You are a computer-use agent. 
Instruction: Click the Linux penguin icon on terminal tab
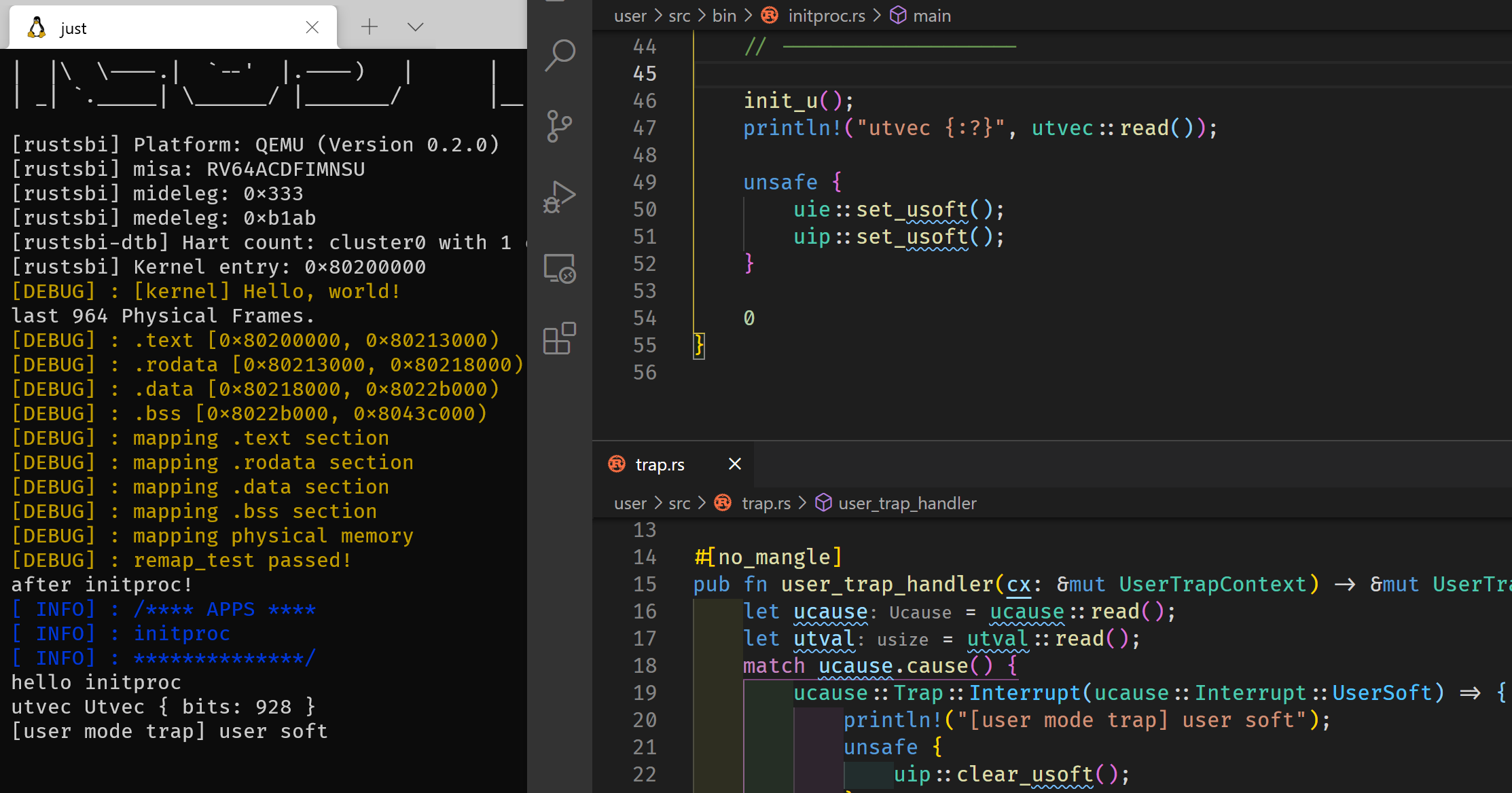(37, 28)
